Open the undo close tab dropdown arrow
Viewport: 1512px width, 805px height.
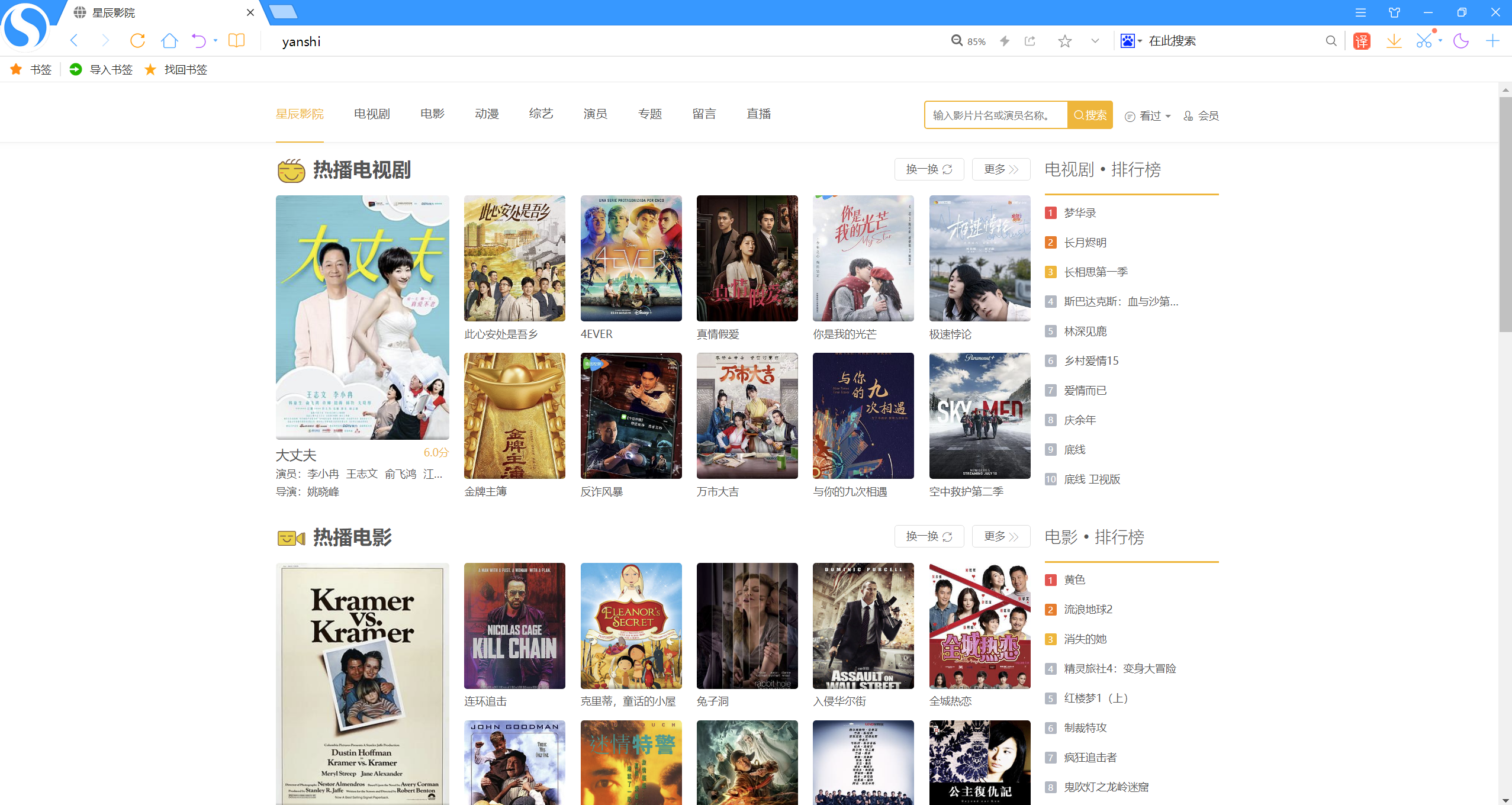pyautogui.click(x=215, y=41)
